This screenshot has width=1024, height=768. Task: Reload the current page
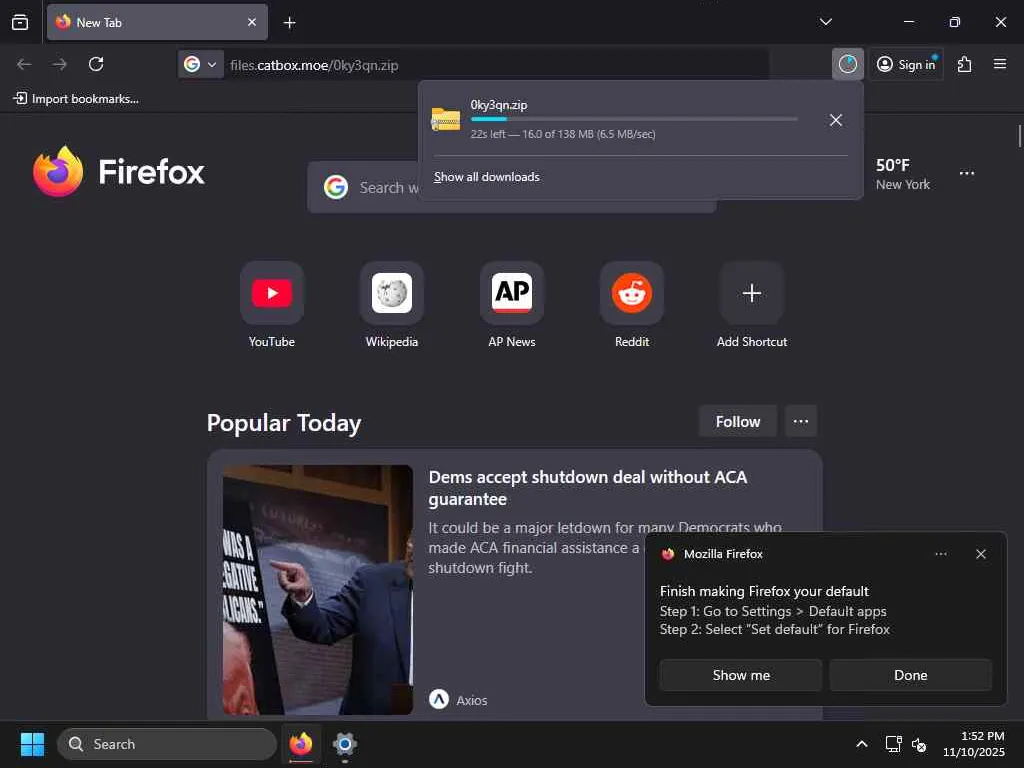pyautogui.click(x=96, y=64)
